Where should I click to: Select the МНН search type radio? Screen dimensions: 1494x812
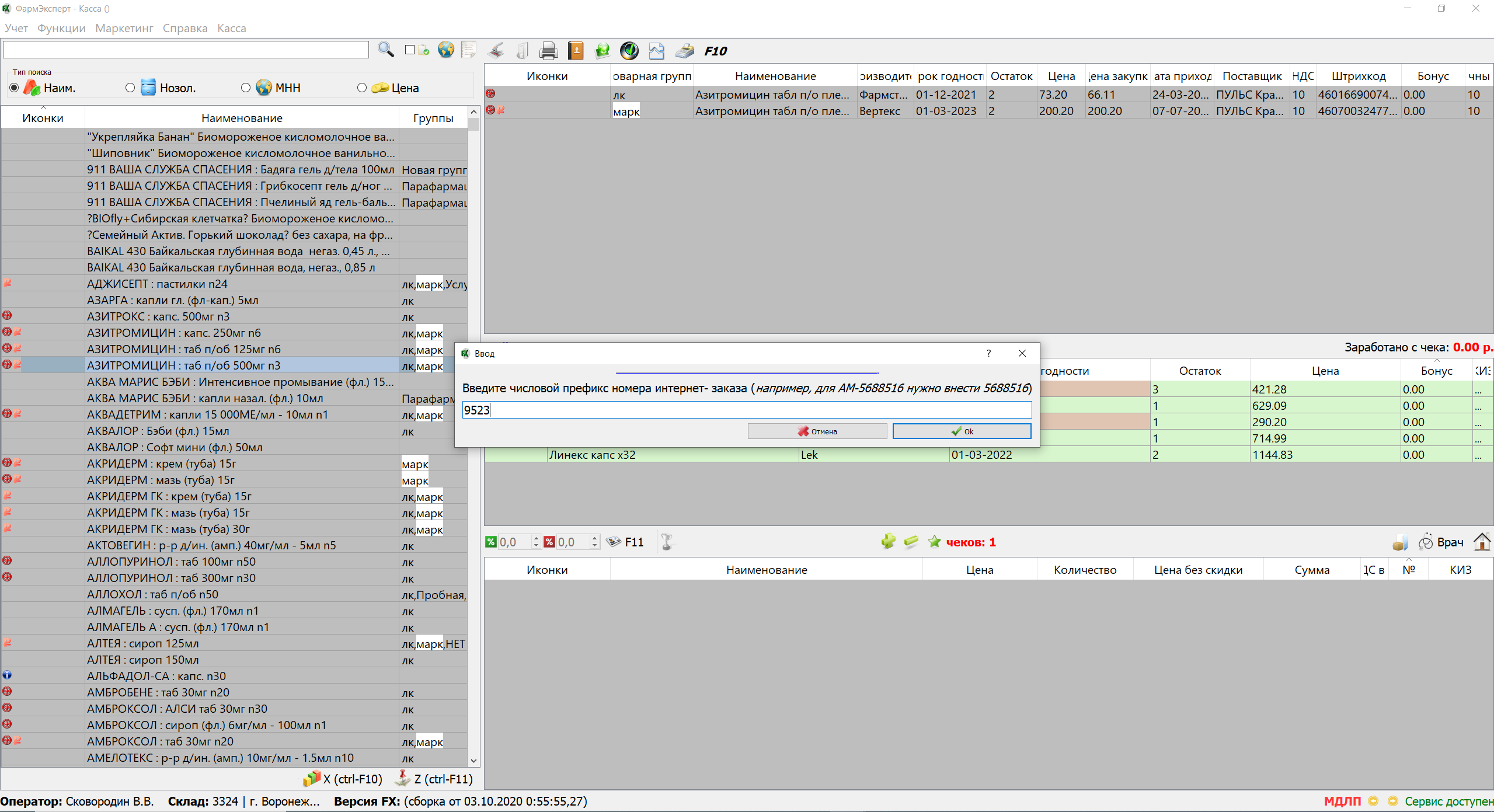tap(246, 88)
